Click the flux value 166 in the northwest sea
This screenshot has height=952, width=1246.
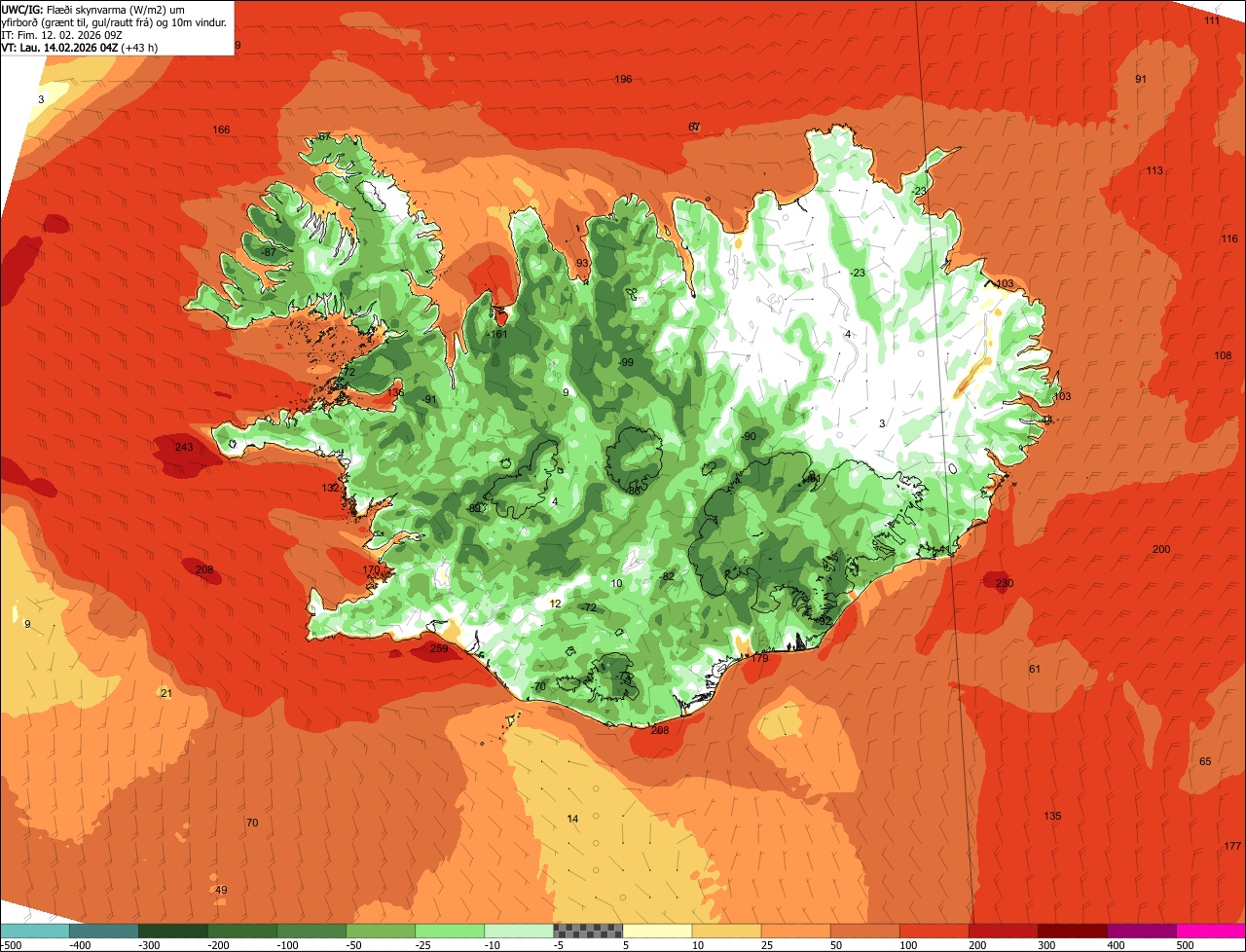coord(222,129)
